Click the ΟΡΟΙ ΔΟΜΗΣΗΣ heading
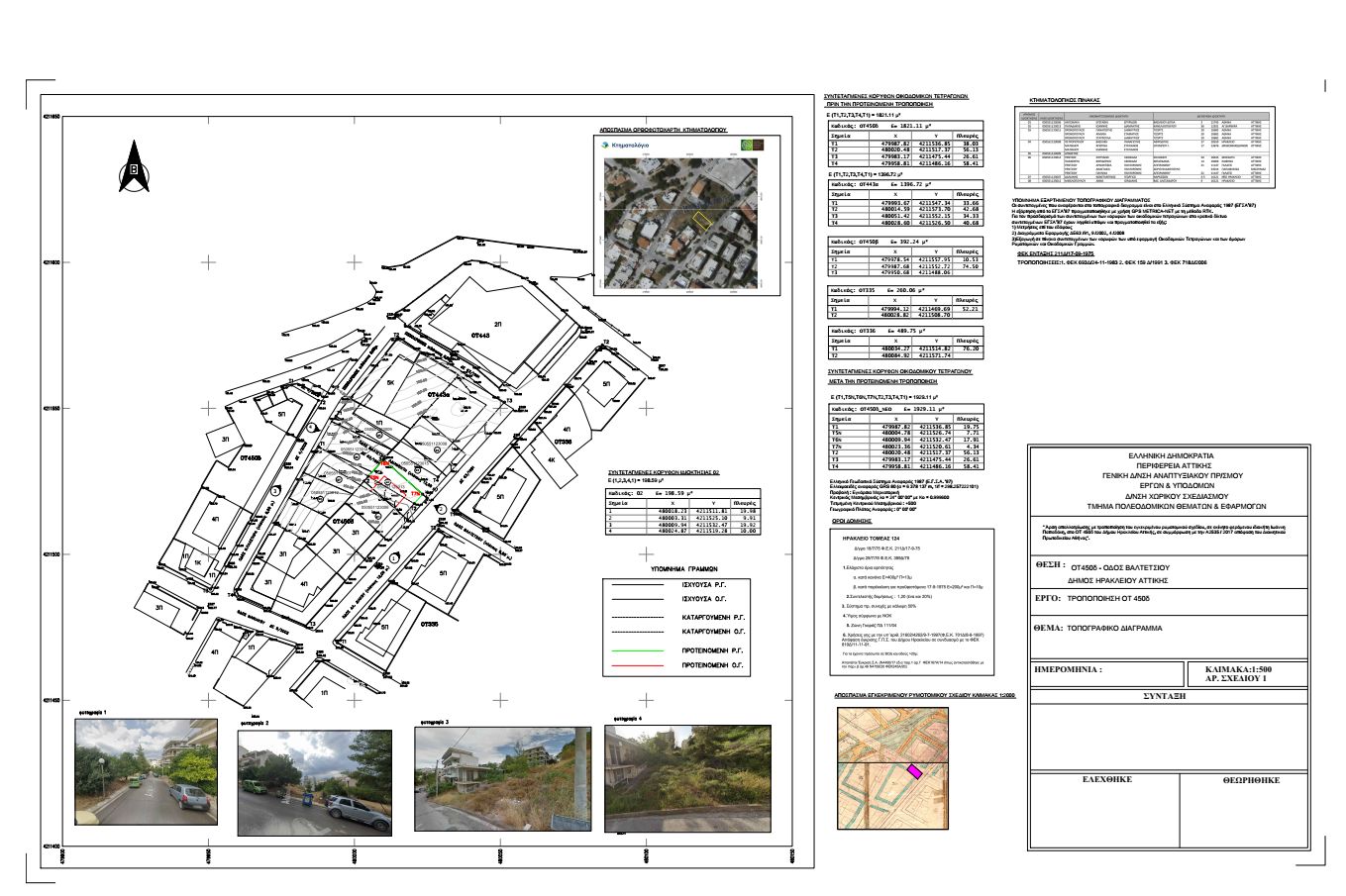The image size is (1346, 896). [x=849, y=520]
